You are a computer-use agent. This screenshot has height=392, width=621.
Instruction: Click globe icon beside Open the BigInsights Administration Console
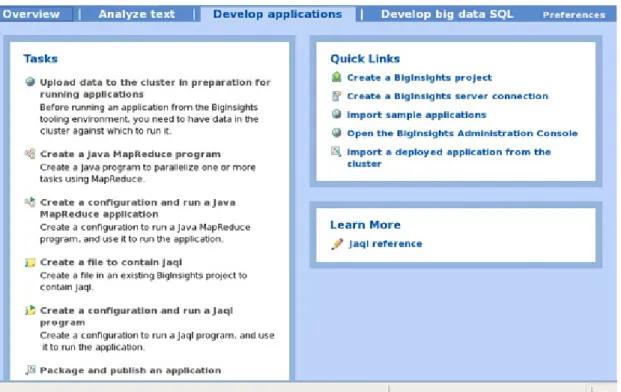coord(336,133)
